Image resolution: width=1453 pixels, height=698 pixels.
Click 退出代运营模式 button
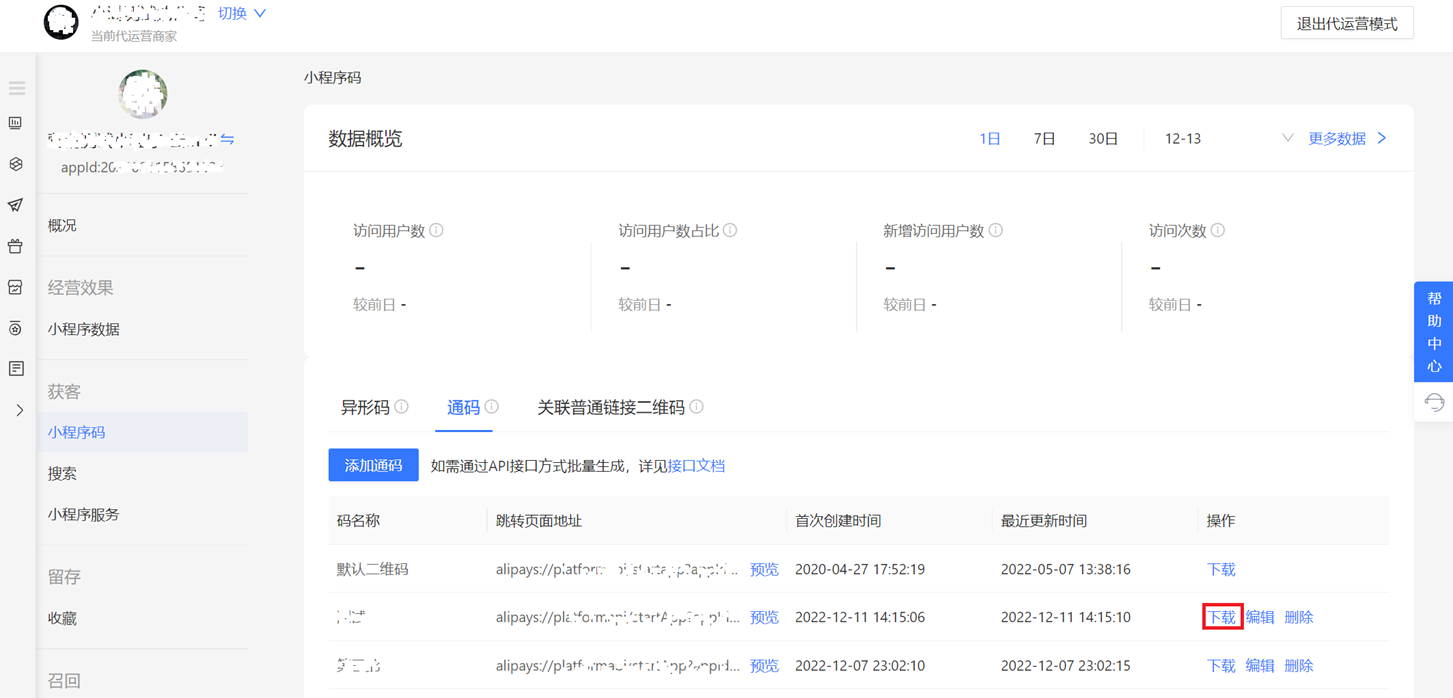click(x=1346, y=23)
